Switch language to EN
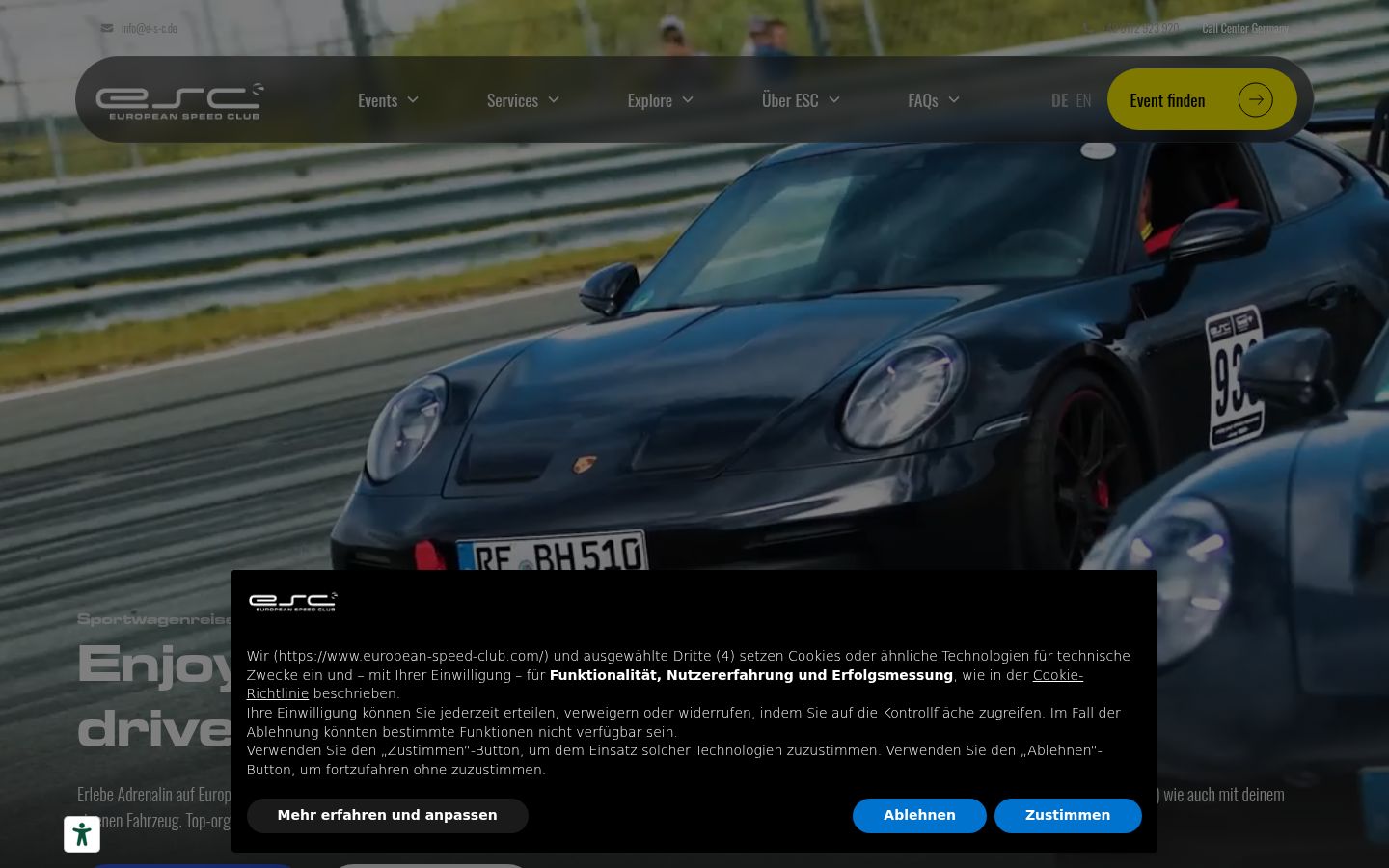1389x868 pixels. tap(1083, 100)
